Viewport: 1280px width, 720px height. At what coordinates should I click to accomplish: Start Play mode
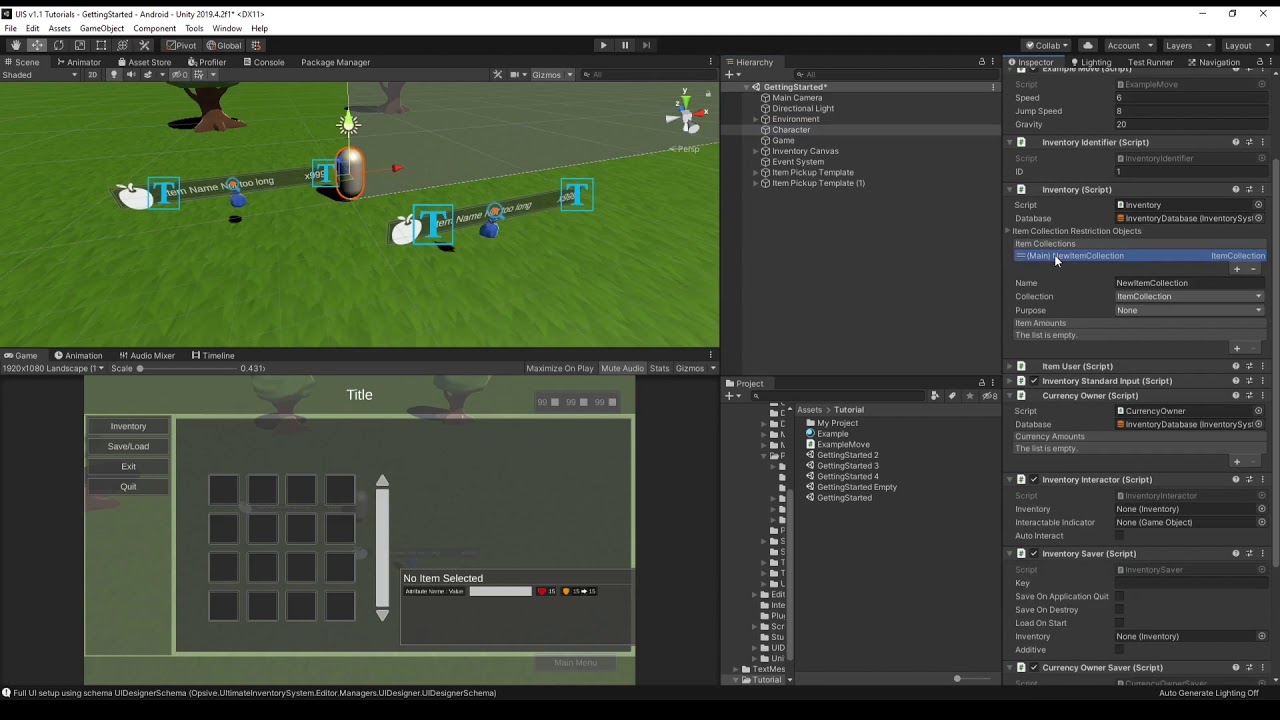point(603,45)
